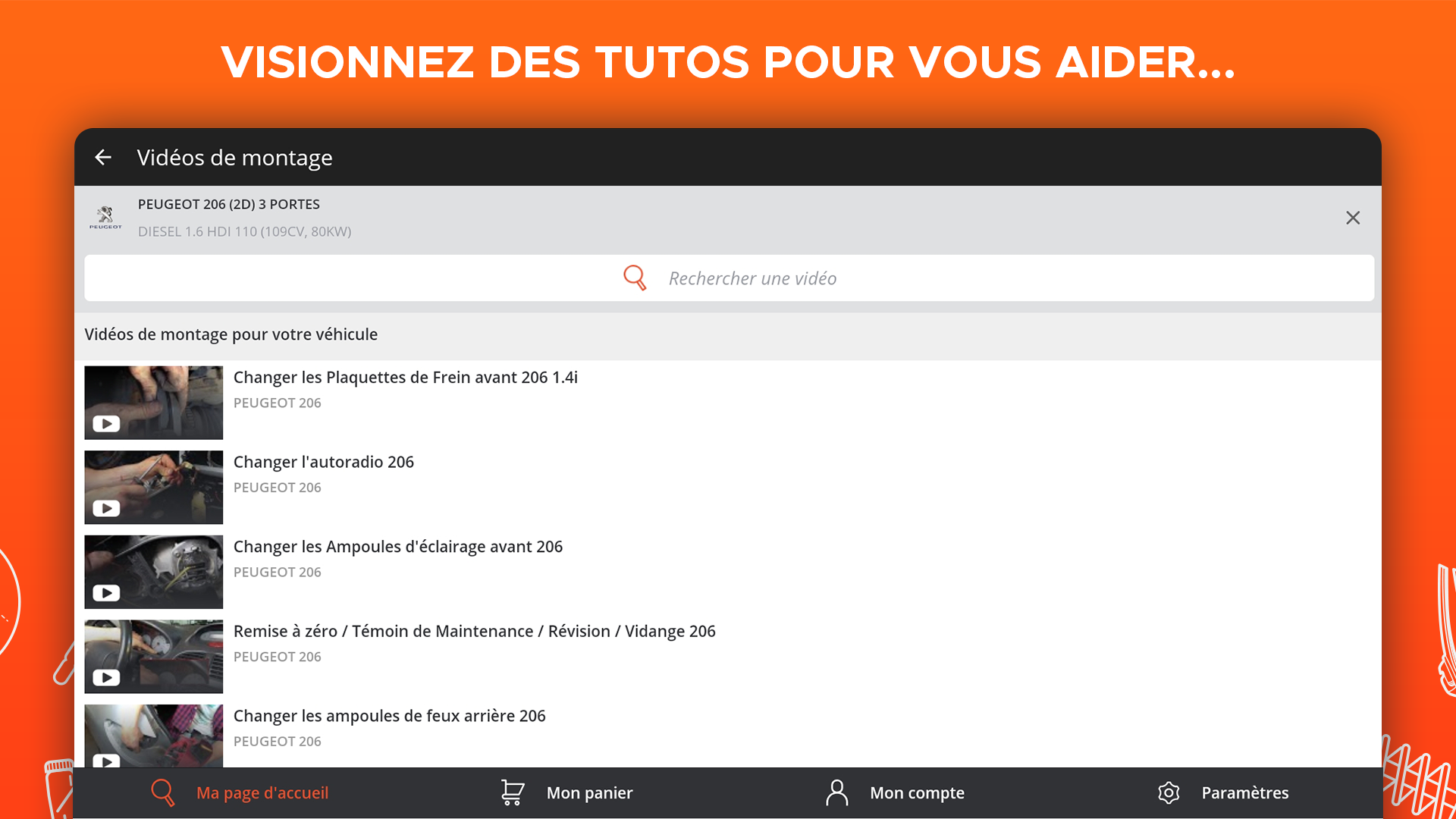Viewport: 1456px width, 819px height.
Task: Open the rear light bulbs video thumbnail
Action: pyautogui.click(x=154, y=736)
